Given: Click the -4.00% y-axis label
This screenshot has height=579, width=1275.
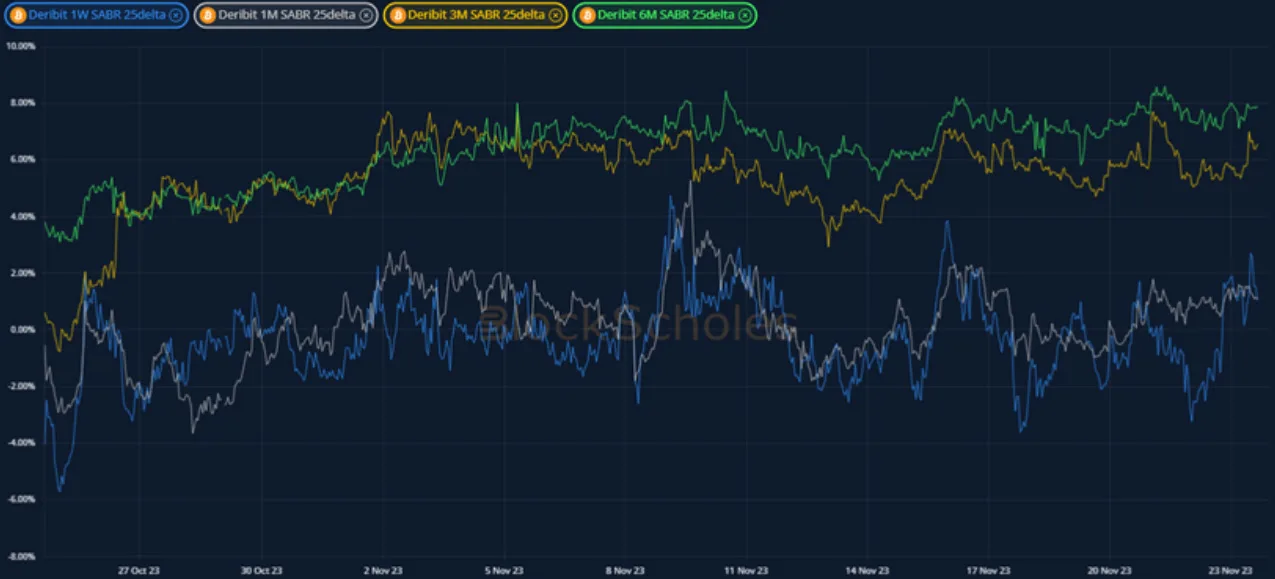Looking at the screenshot, I should 22,443.
